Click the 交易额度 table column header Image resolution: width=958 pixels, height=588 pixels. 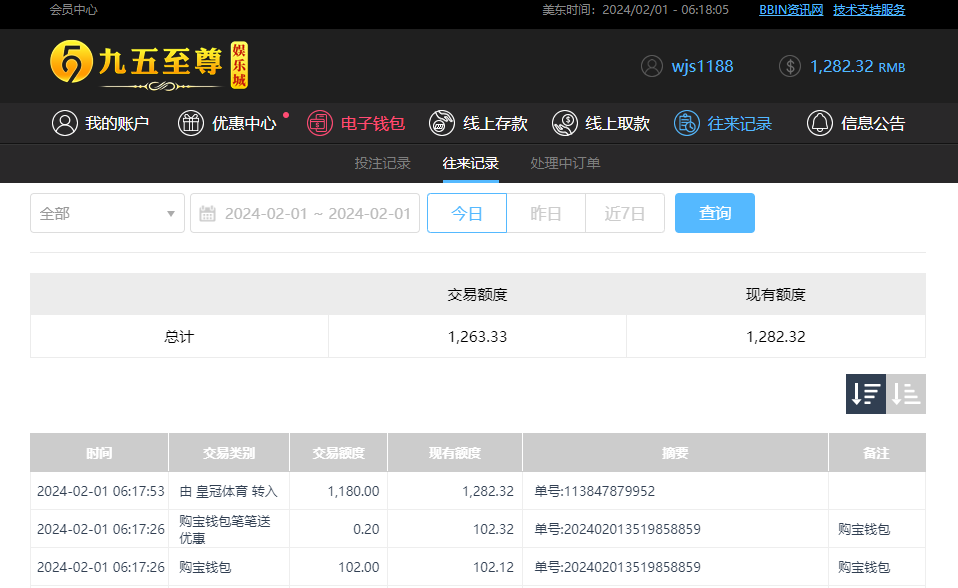338,453
